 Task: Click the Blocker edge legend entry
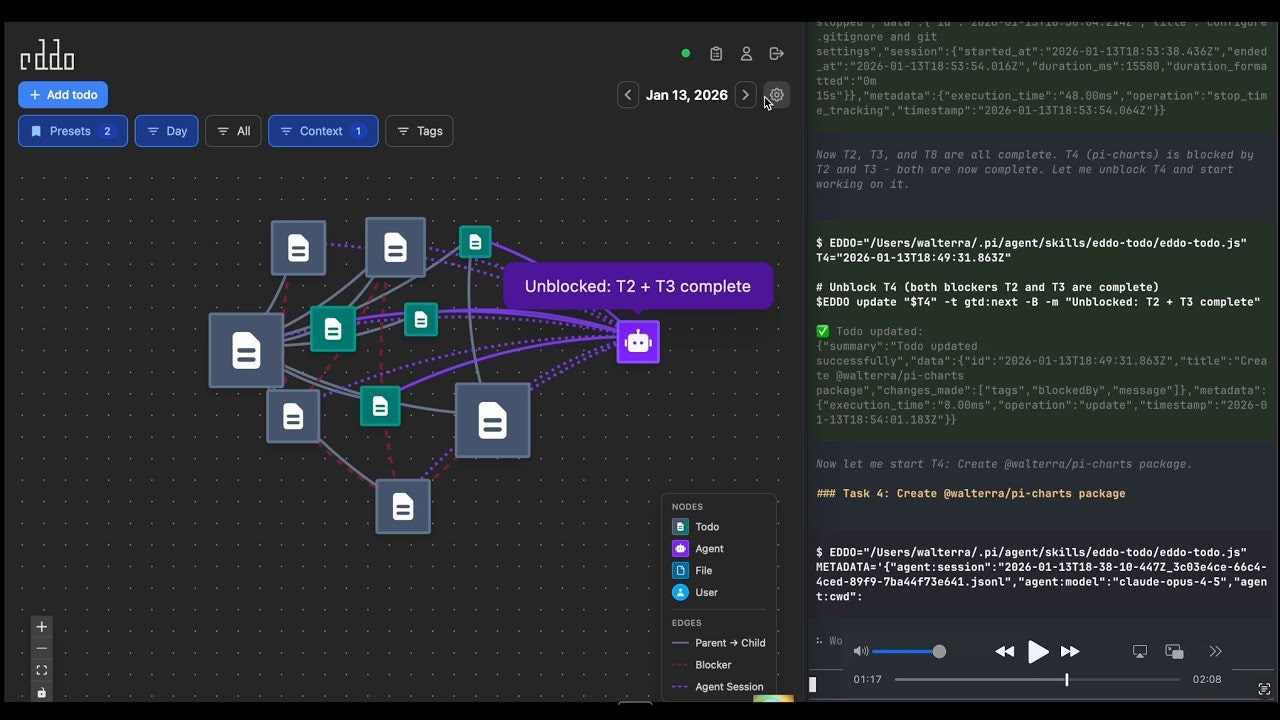coord(702,665)
